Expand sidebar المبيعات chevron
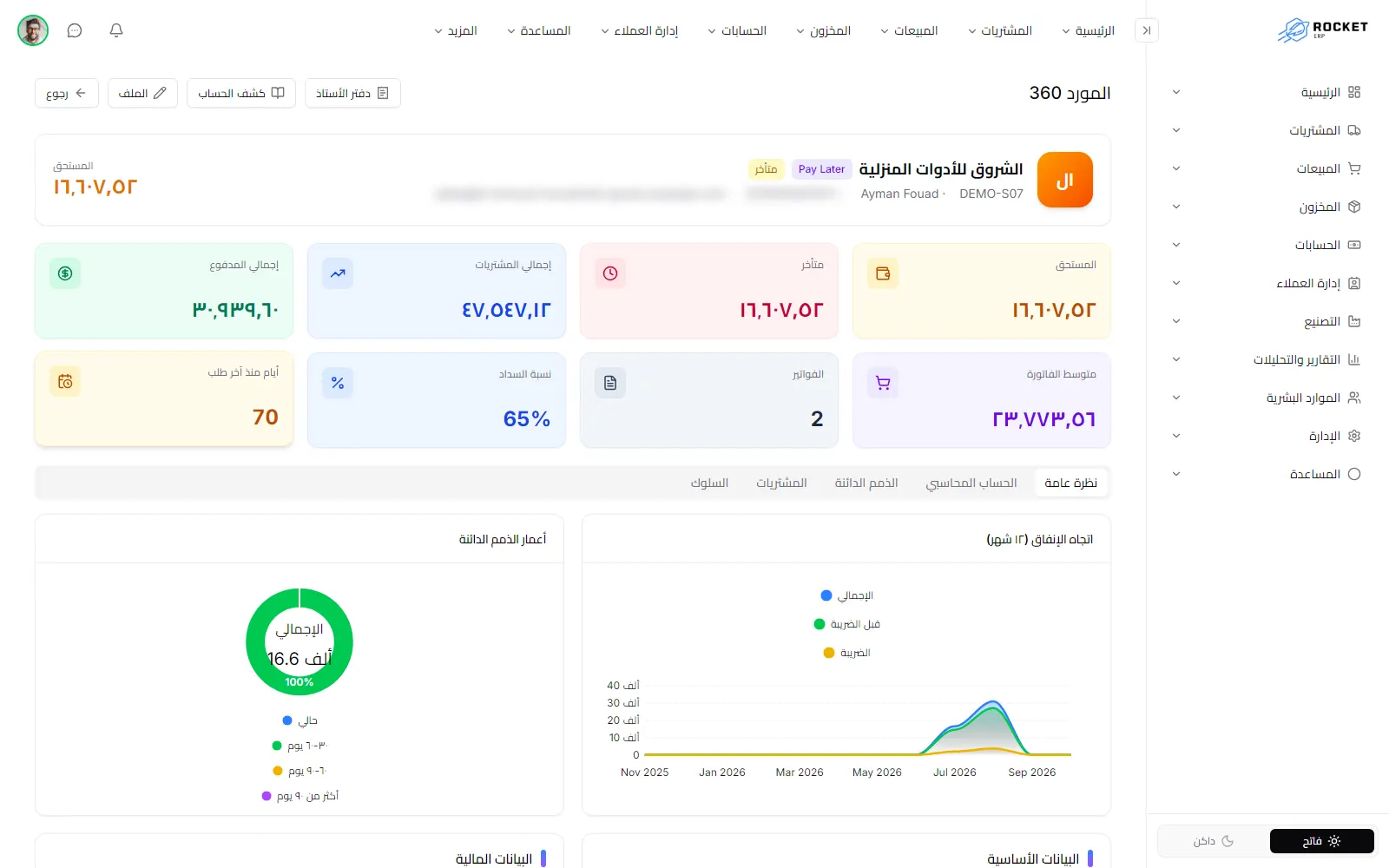Screen dimensions: 1389x868 point(1176,168)
